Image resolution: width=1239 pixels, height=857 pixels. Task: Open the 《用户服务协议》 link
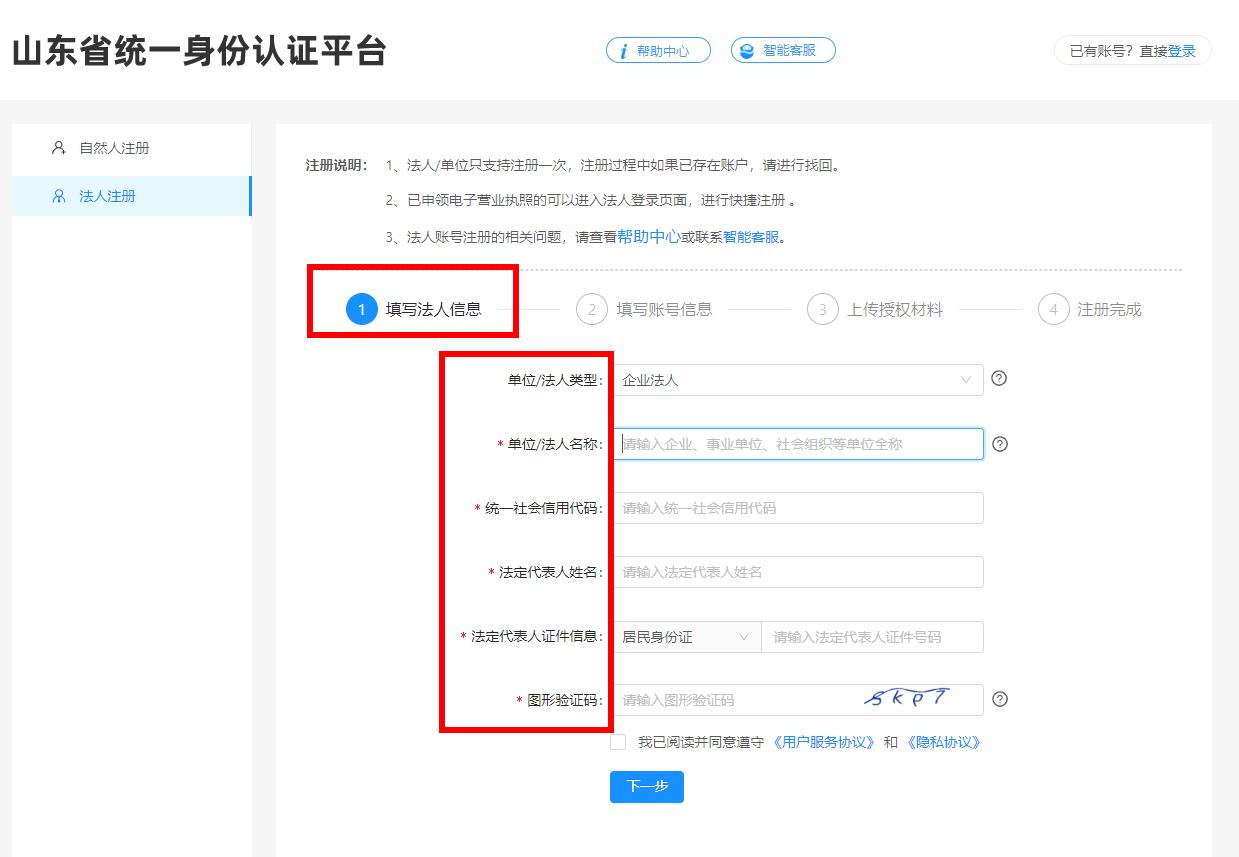(825, 742)
